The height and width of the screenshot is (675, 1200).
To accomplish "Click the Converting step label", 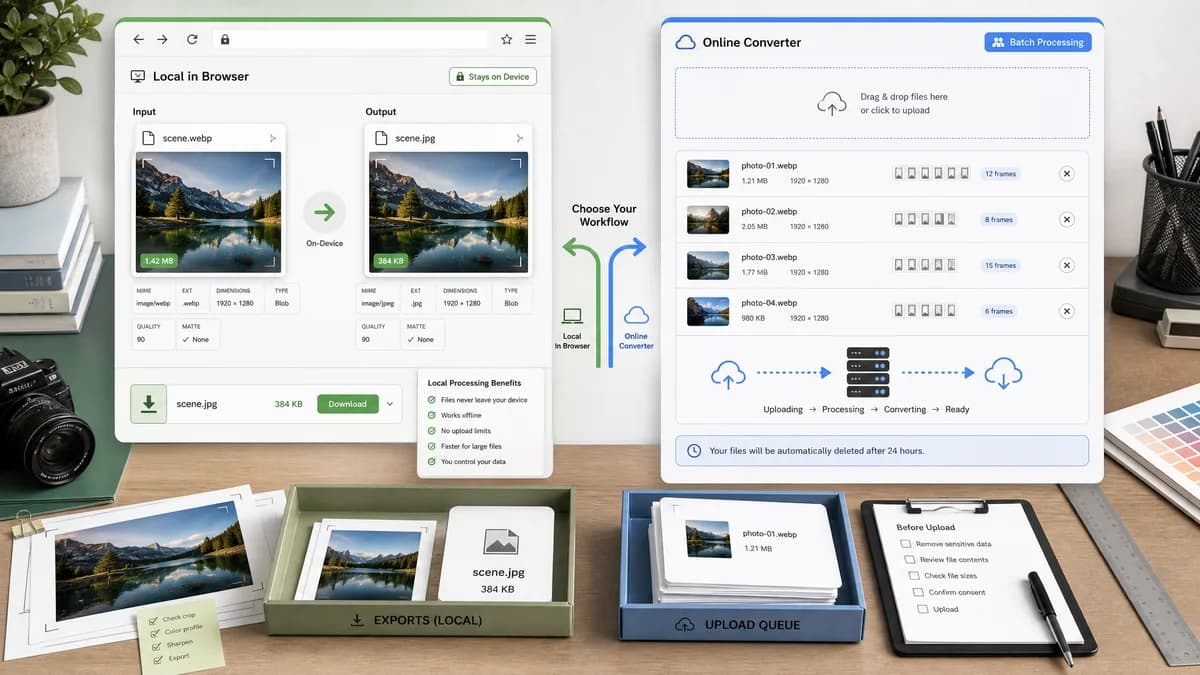I will 906,409.
